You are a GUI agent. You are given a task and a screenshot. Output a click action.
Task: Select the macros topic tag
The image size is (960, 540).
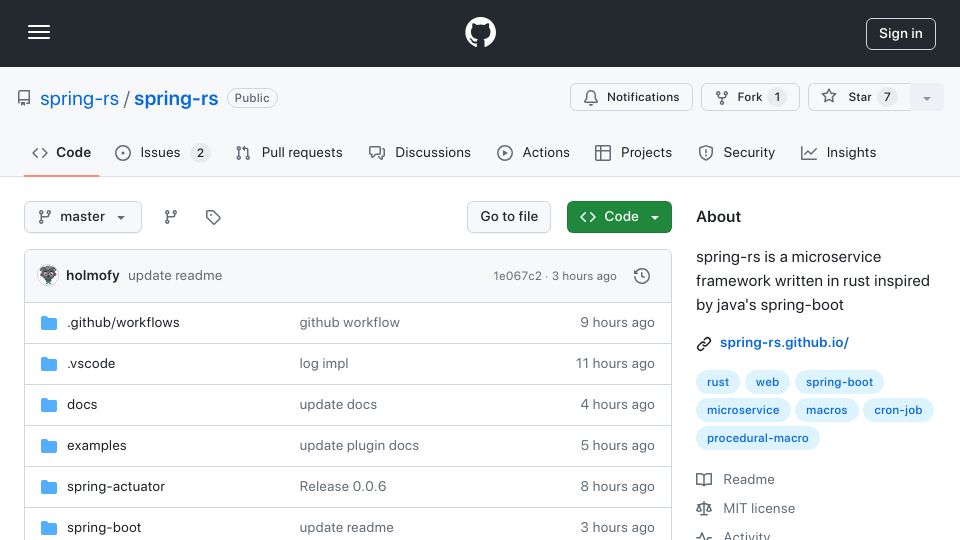point(827,410)
